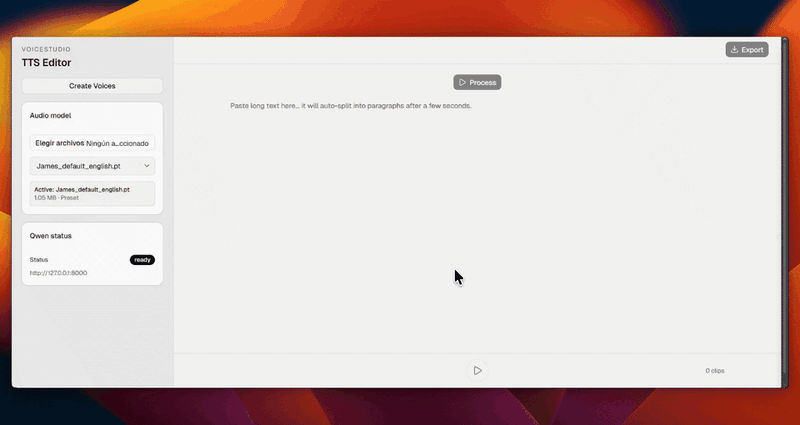
Task: Click the Export button
Action: point(747,49)
